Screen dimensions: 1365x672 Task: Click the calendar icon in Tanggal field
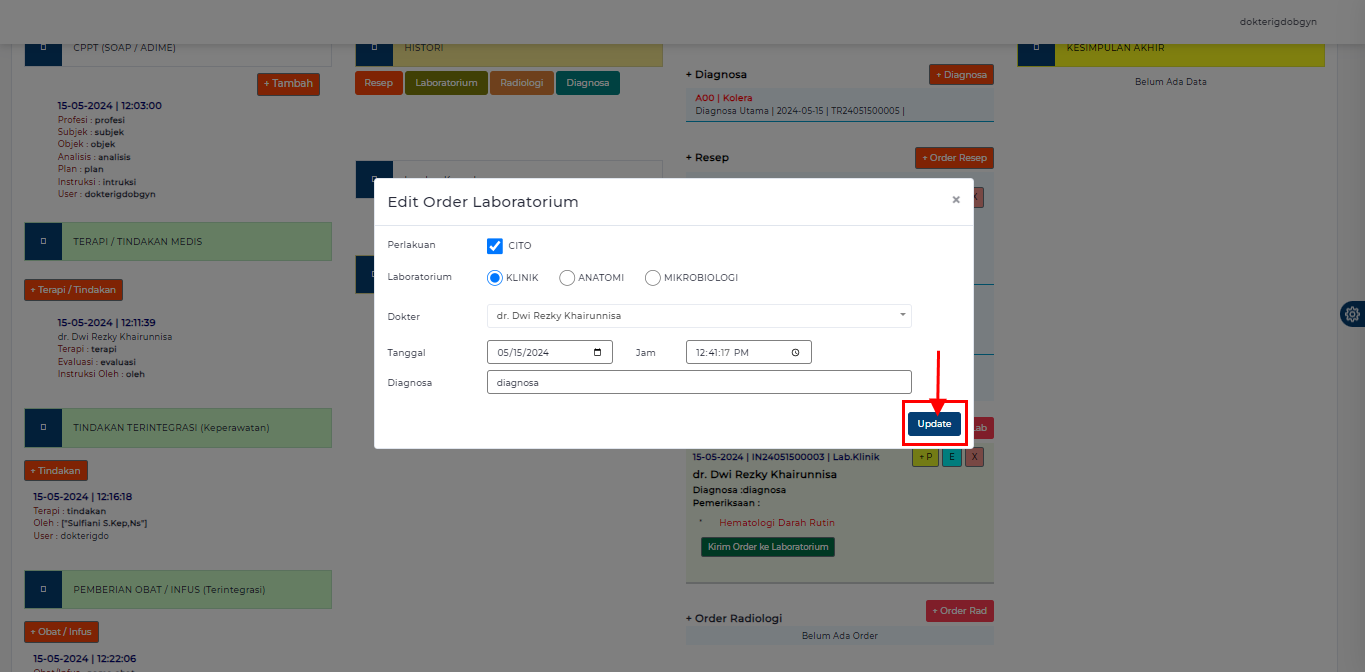(597, 352)
